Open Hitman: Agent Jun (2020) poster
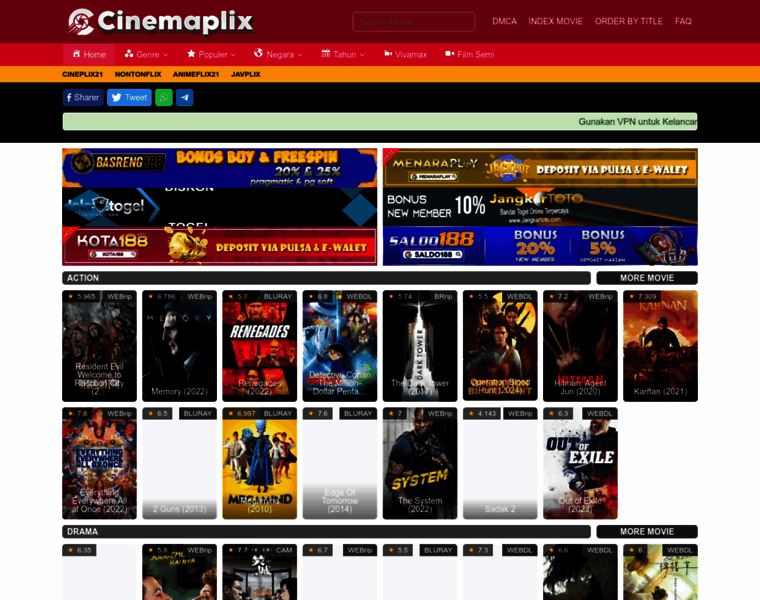 coord(580,346)
